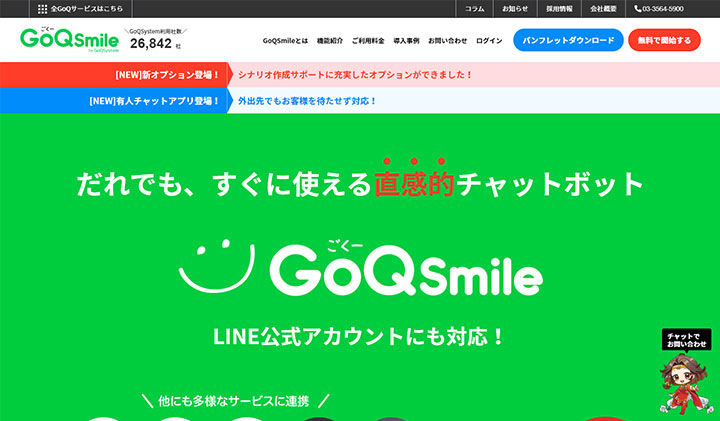Screen dimensions: 720x421
Task: Click the 26,842 user count number
Action: 151,44
